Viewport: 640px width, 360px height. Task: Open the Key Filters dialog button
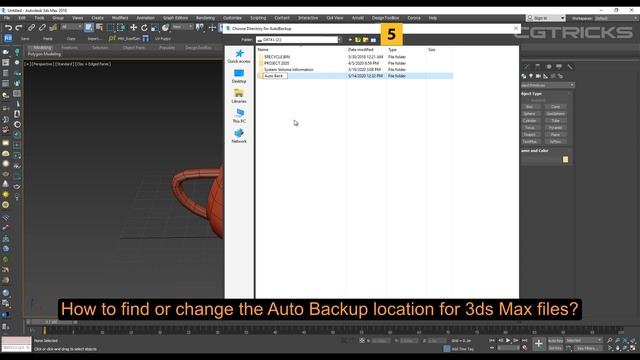pos(588,348)
